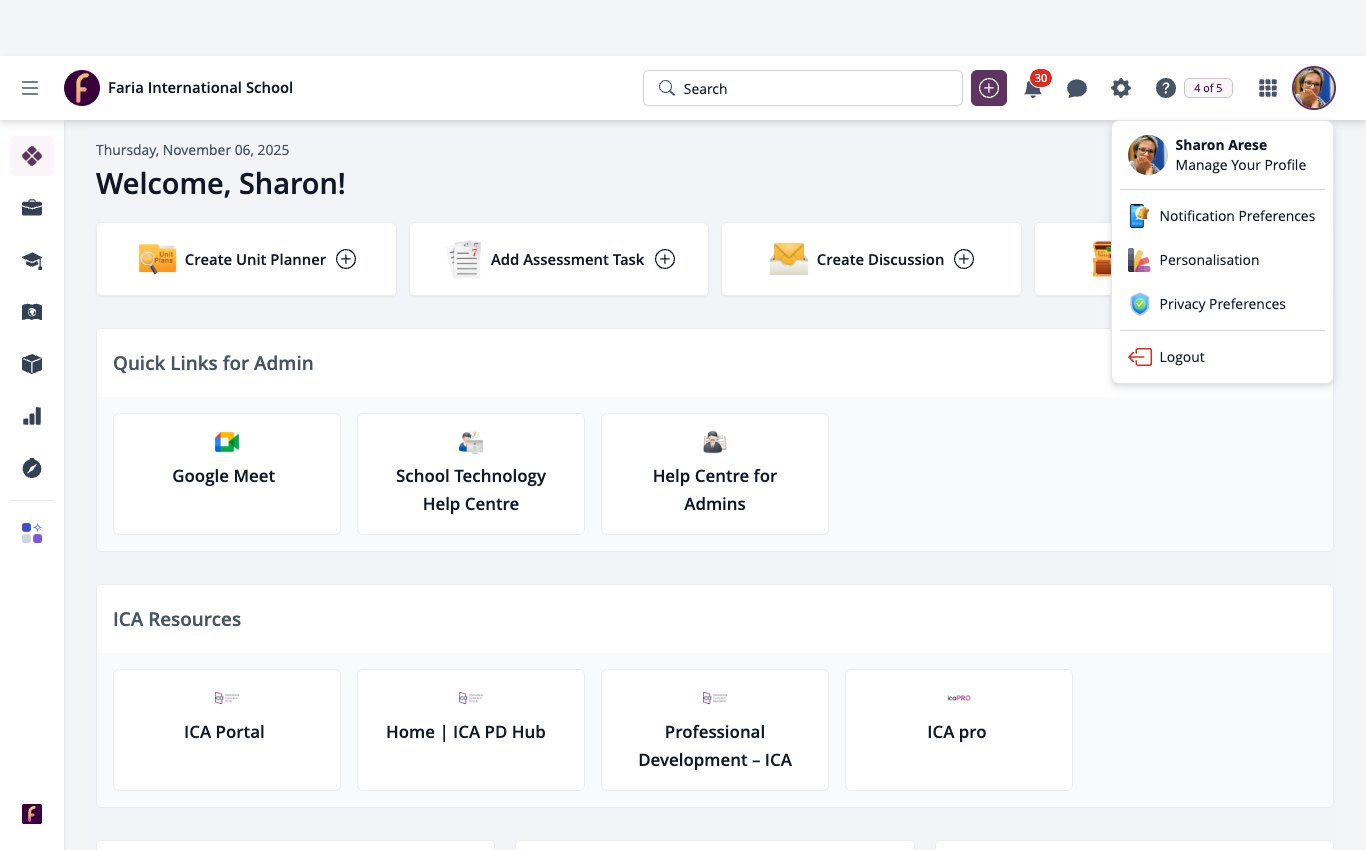Open notifications bell with 30 badge
This screenshot has width=1366, height=850.
(1034, 87)
